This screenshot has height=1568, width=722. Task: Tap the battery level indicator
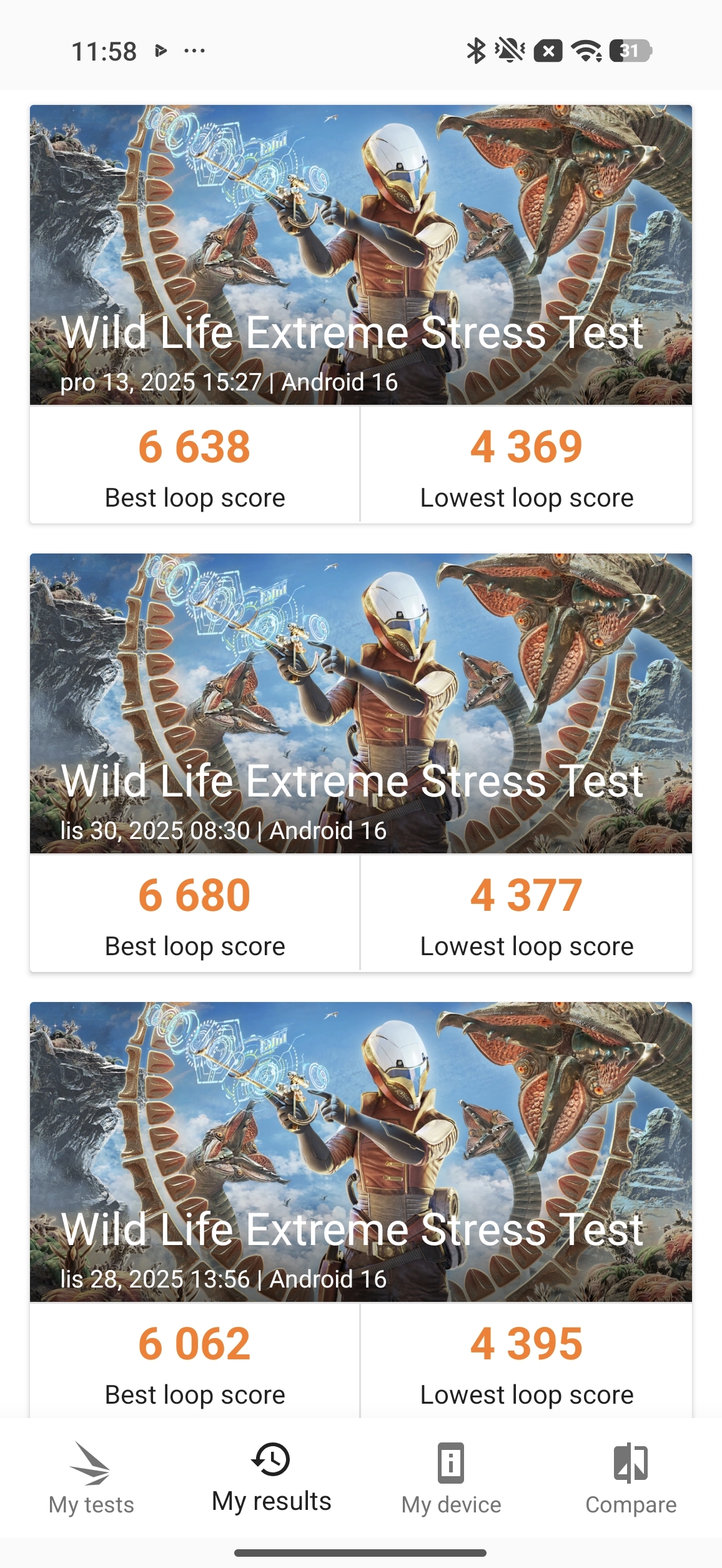pyautogui.click(x=630, y=51)
